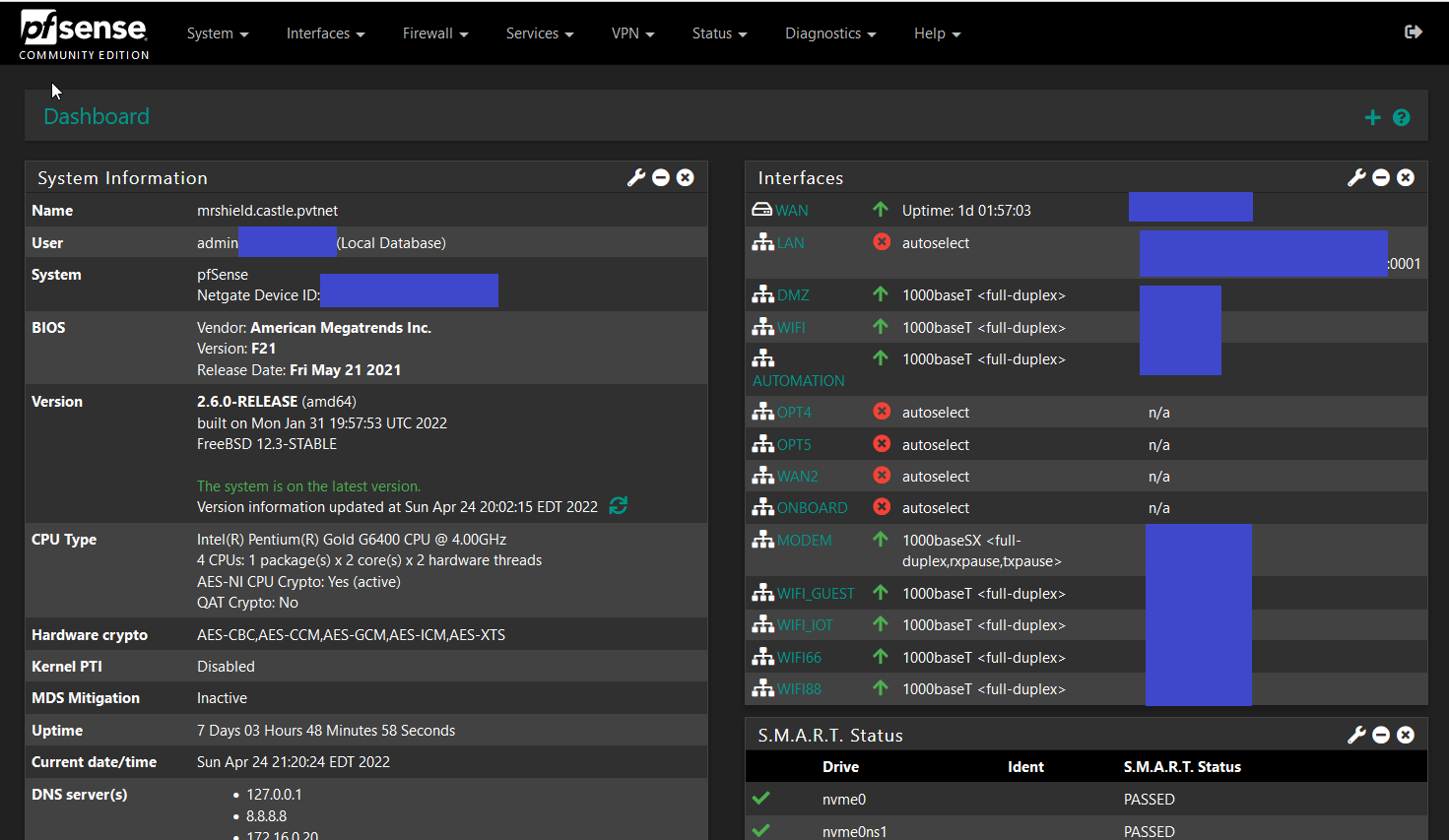Click the Intel Pentium Gold G6400 CPU text
The height and width of the screenshot is (840, 1449).
click(352, 540)
